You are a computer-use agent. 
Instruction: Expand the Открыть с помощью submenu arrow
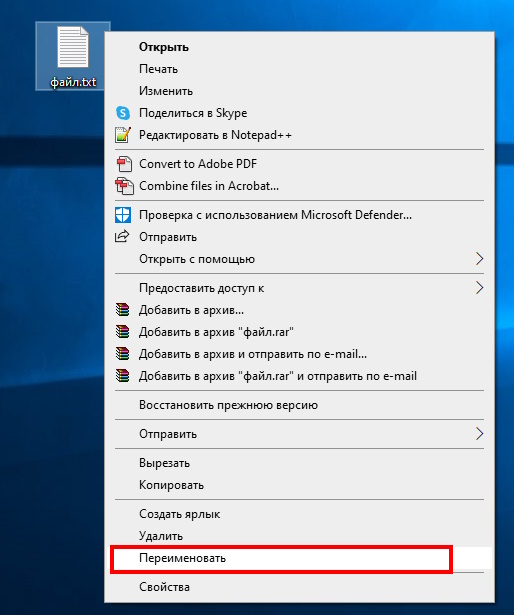pos(479,258)
